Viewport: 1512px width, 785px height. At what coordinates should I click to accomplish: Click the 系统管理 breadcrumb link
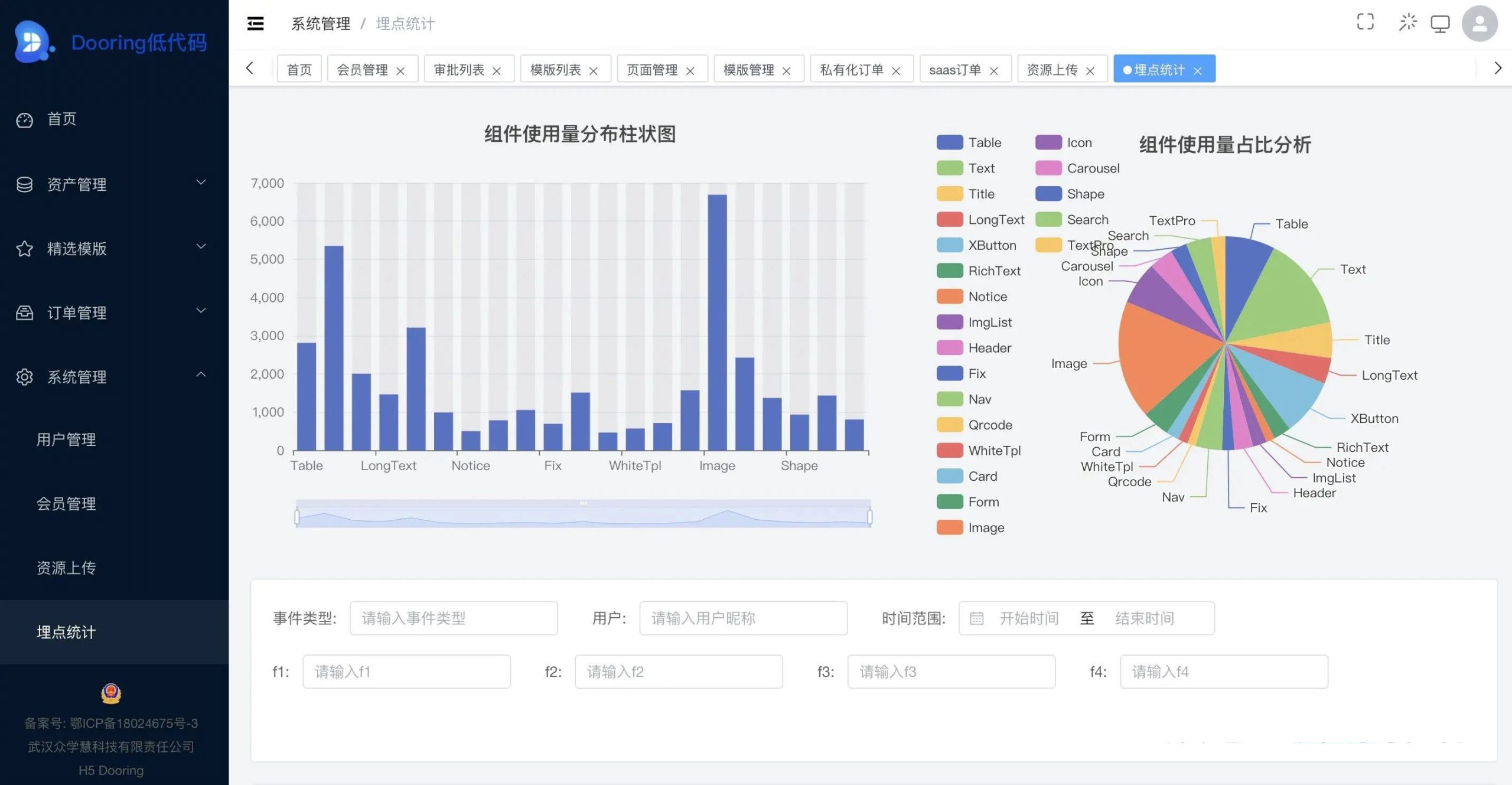pyautogui.click(x=321, y=24)
